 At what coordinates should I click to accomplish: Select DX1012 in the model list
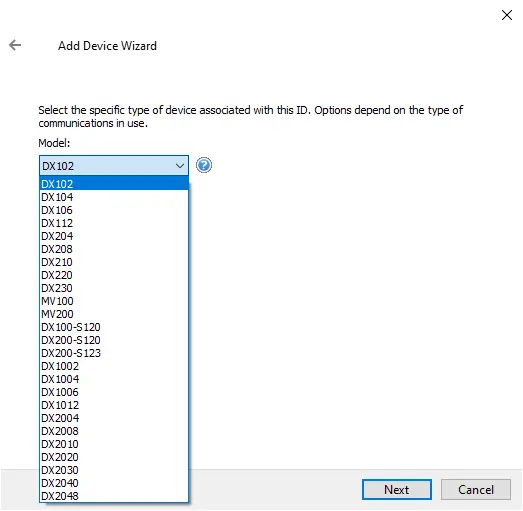click(114, 405)
